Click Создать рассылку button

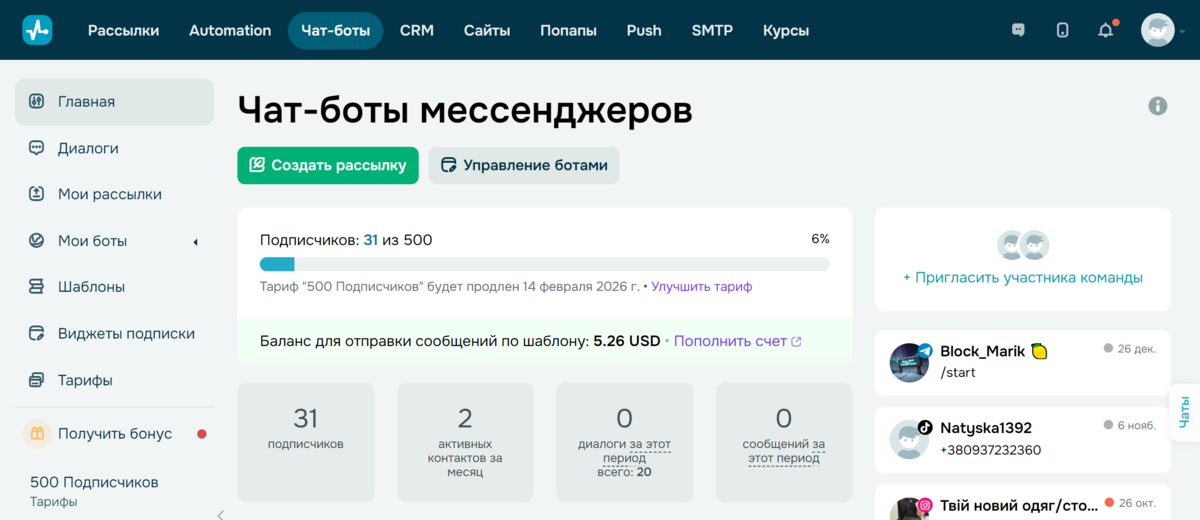[x=328, y=165]
